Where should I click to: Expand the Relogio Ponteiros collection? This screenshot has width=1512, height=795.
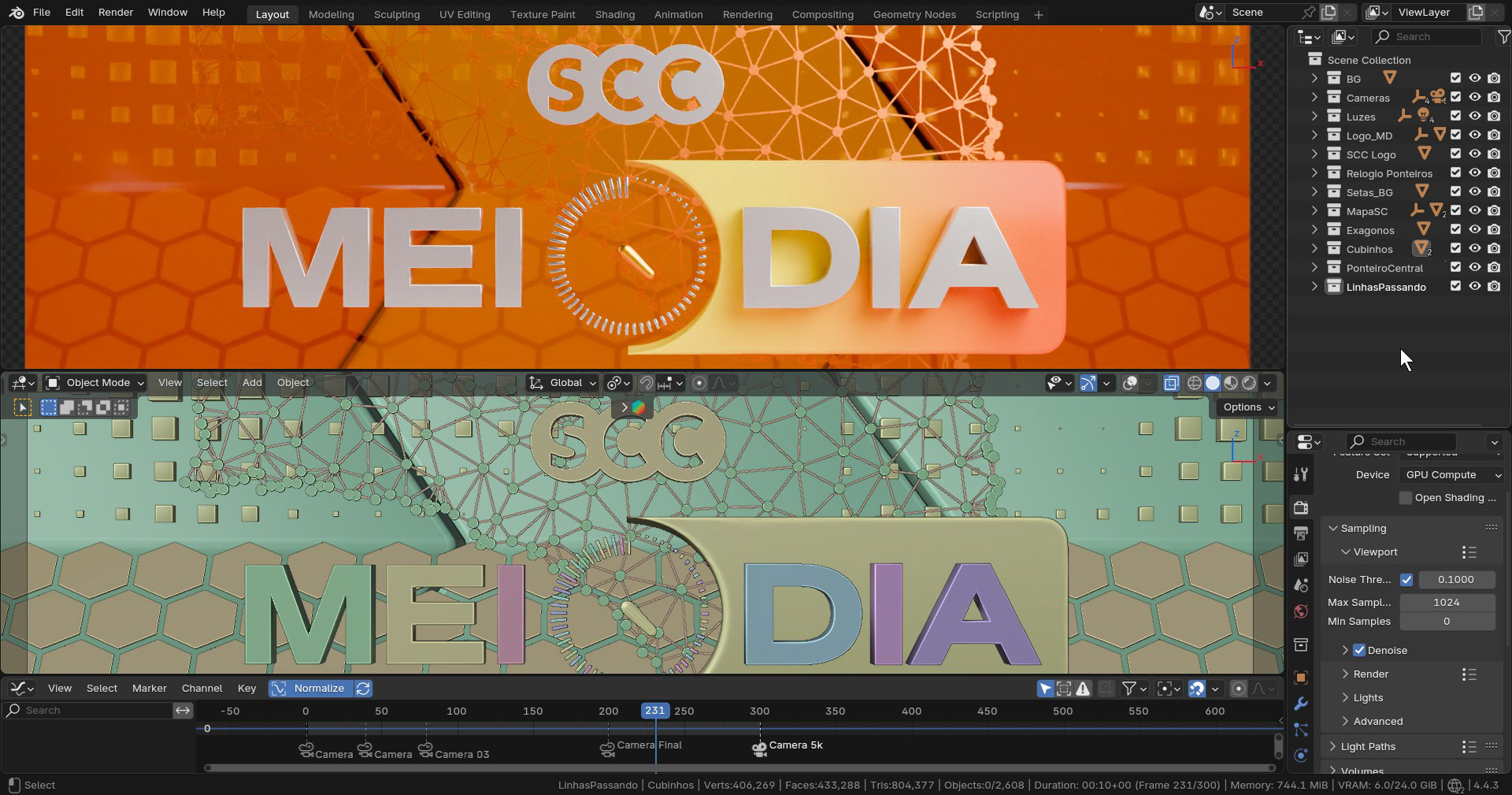(1314, 173)
